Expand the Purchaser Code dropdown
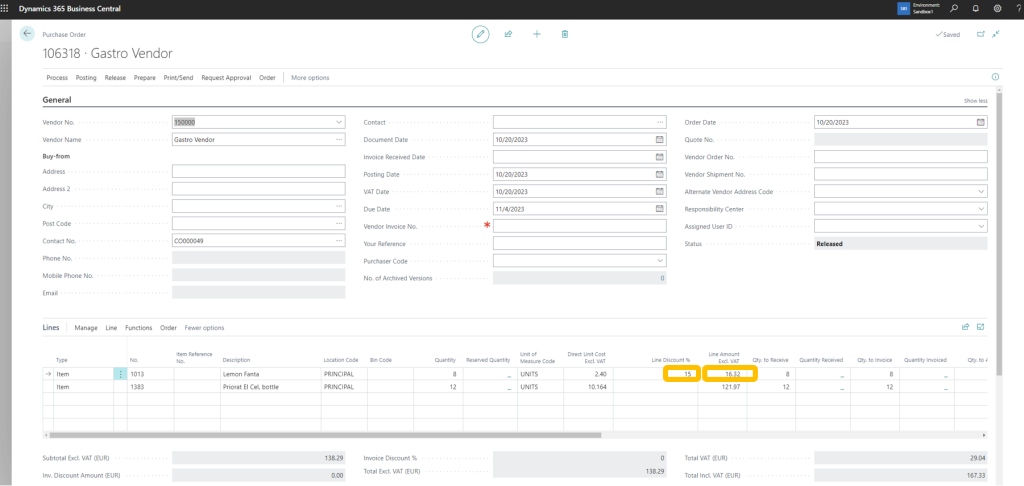This screenshot has width=1024, height=486. click(660, 261)
